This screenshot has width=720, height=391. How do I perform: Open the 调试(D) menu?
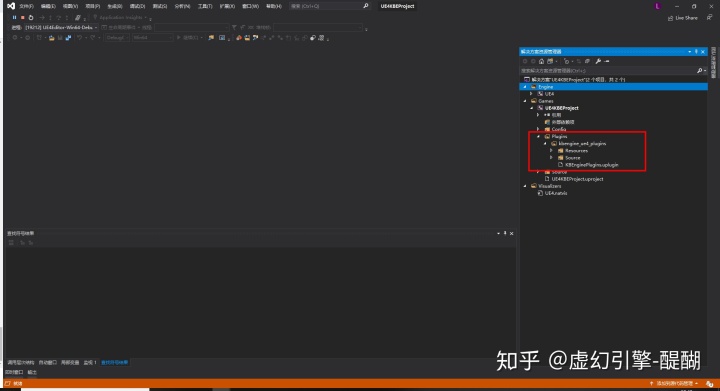click(137, 6)
